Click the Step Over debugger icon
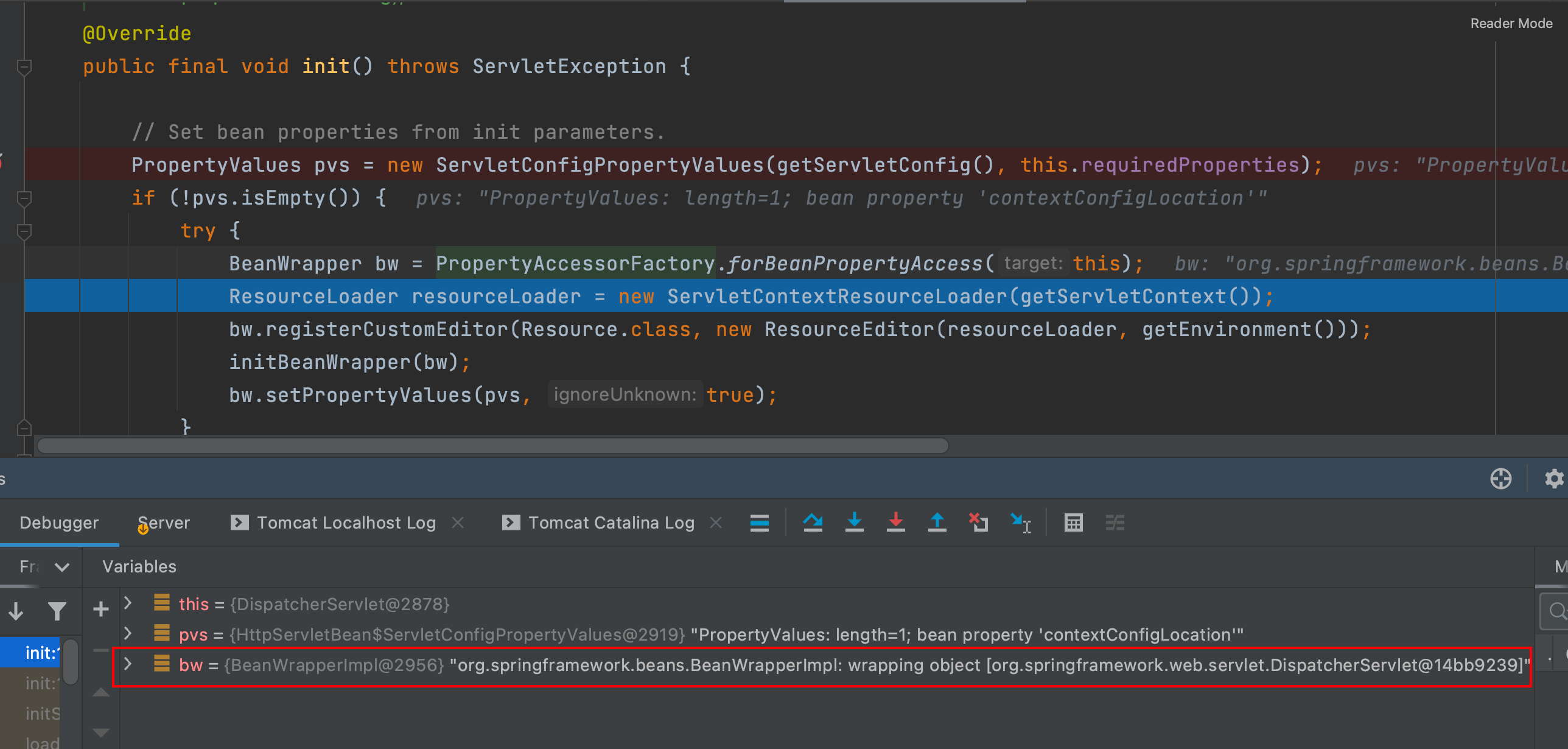Image resolution: width=1568 pixels, height=749 pixels. click(813, 522)
